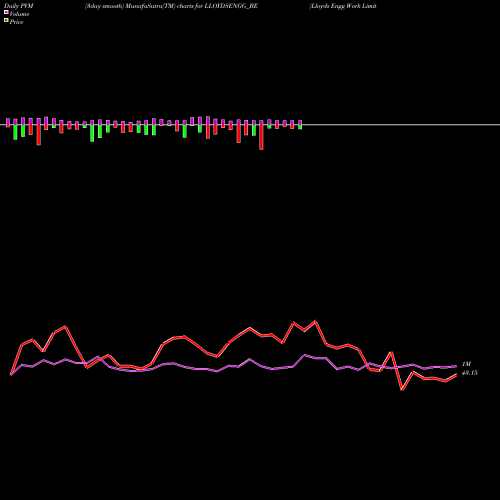Click the Volume legend color swatch

[6, 13]
